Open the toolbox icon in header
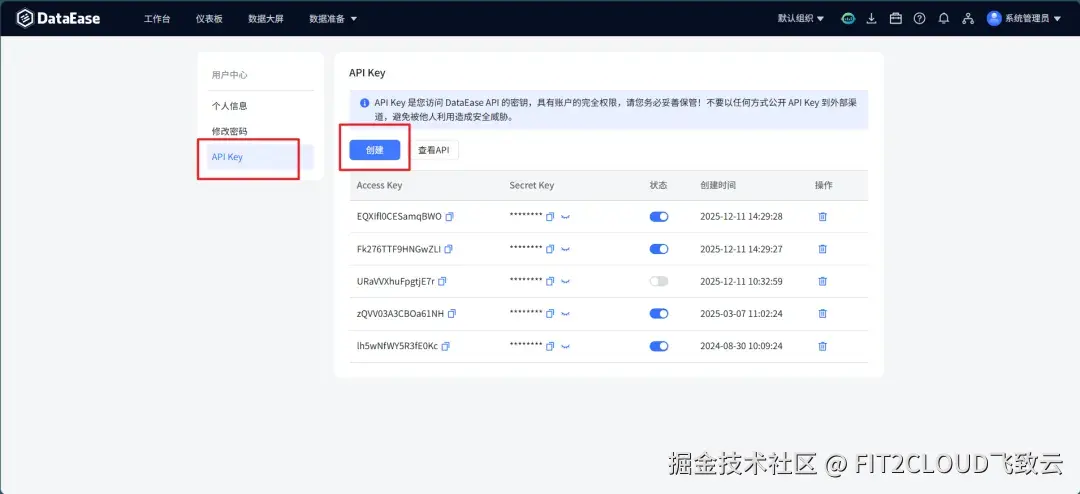 click(x=895, y=19)
